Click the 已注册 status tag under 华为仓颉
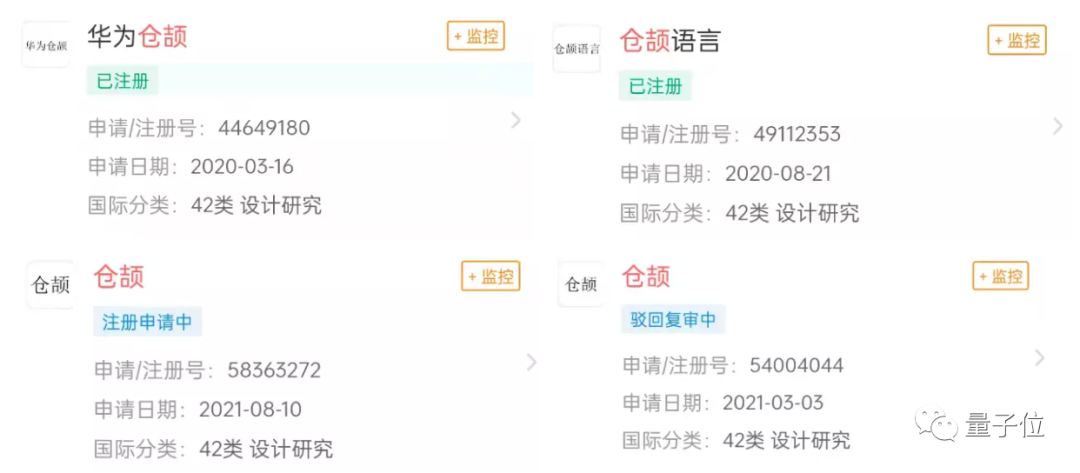Viewport: 1080px width, 473px height. pos(122,81)
